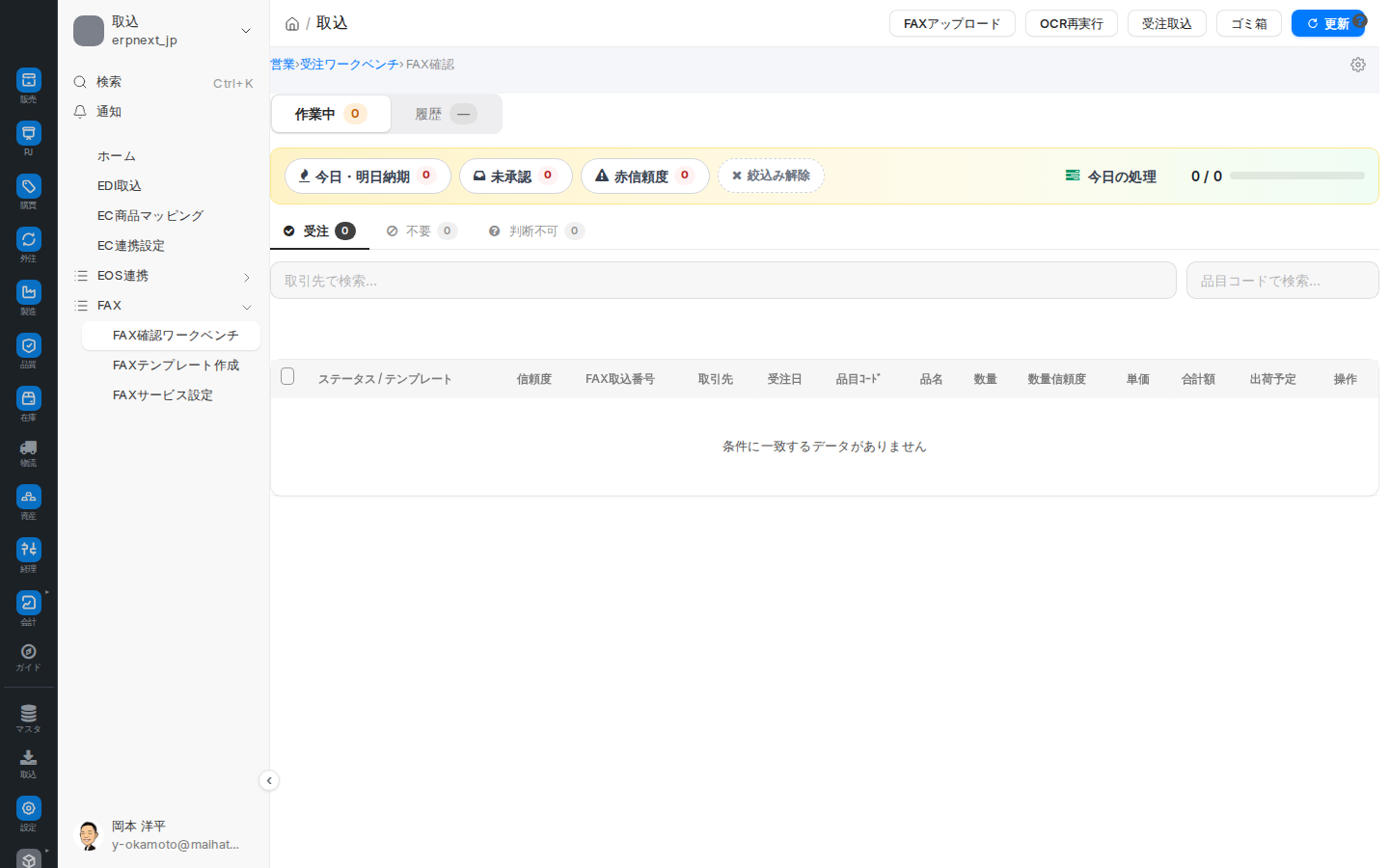Click 岡本 洋平 user avatar
Screen dimensions: 1389x868
coord(89,835)
